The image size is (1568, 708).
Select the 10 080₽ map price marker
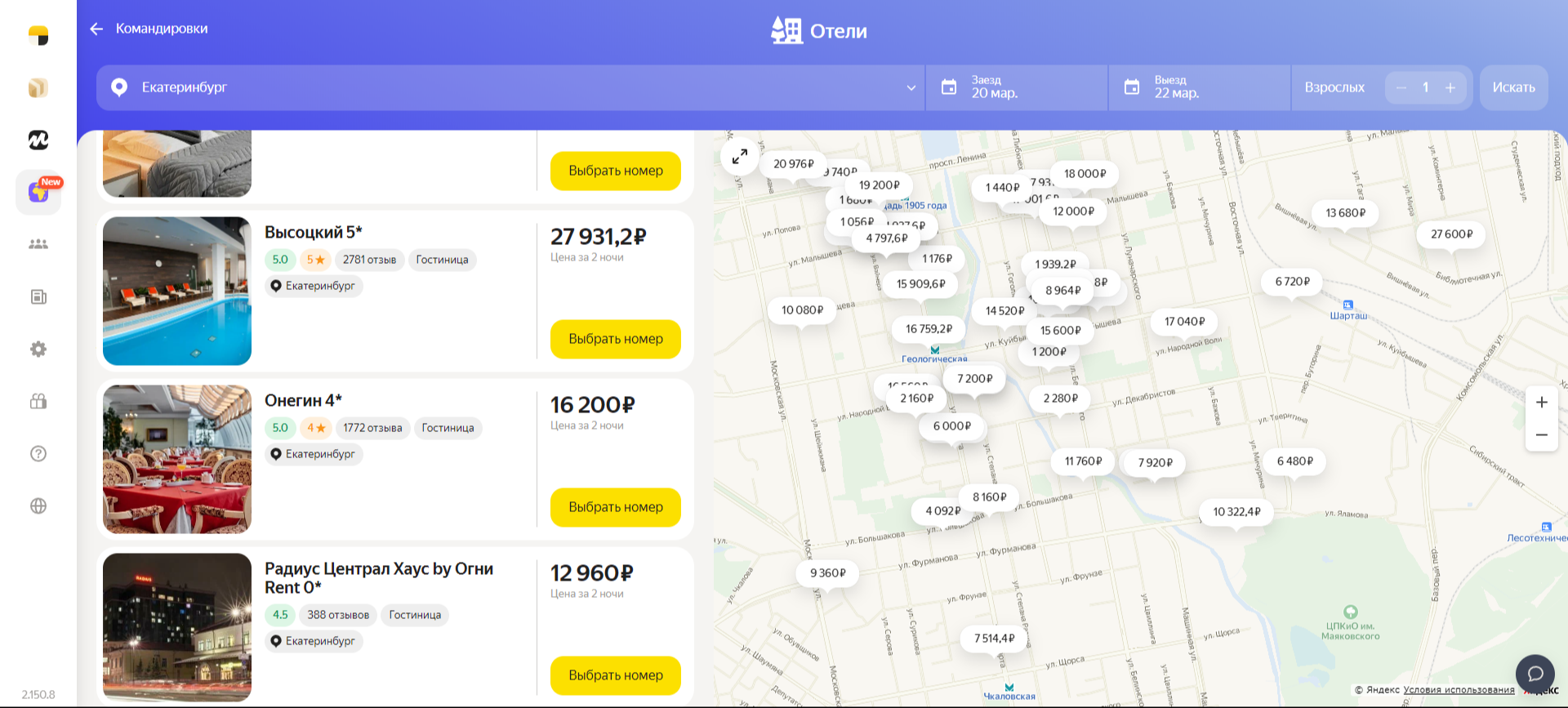click(803, 310)
